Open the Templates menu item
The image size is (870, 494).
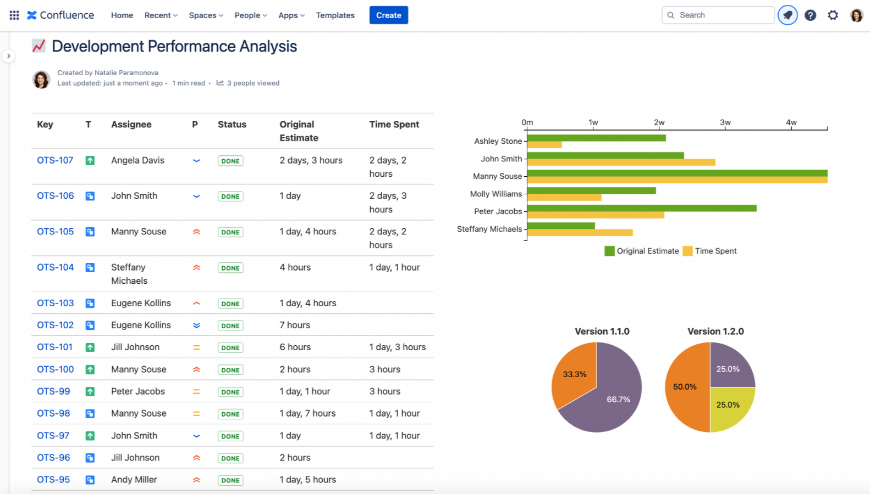335,15
